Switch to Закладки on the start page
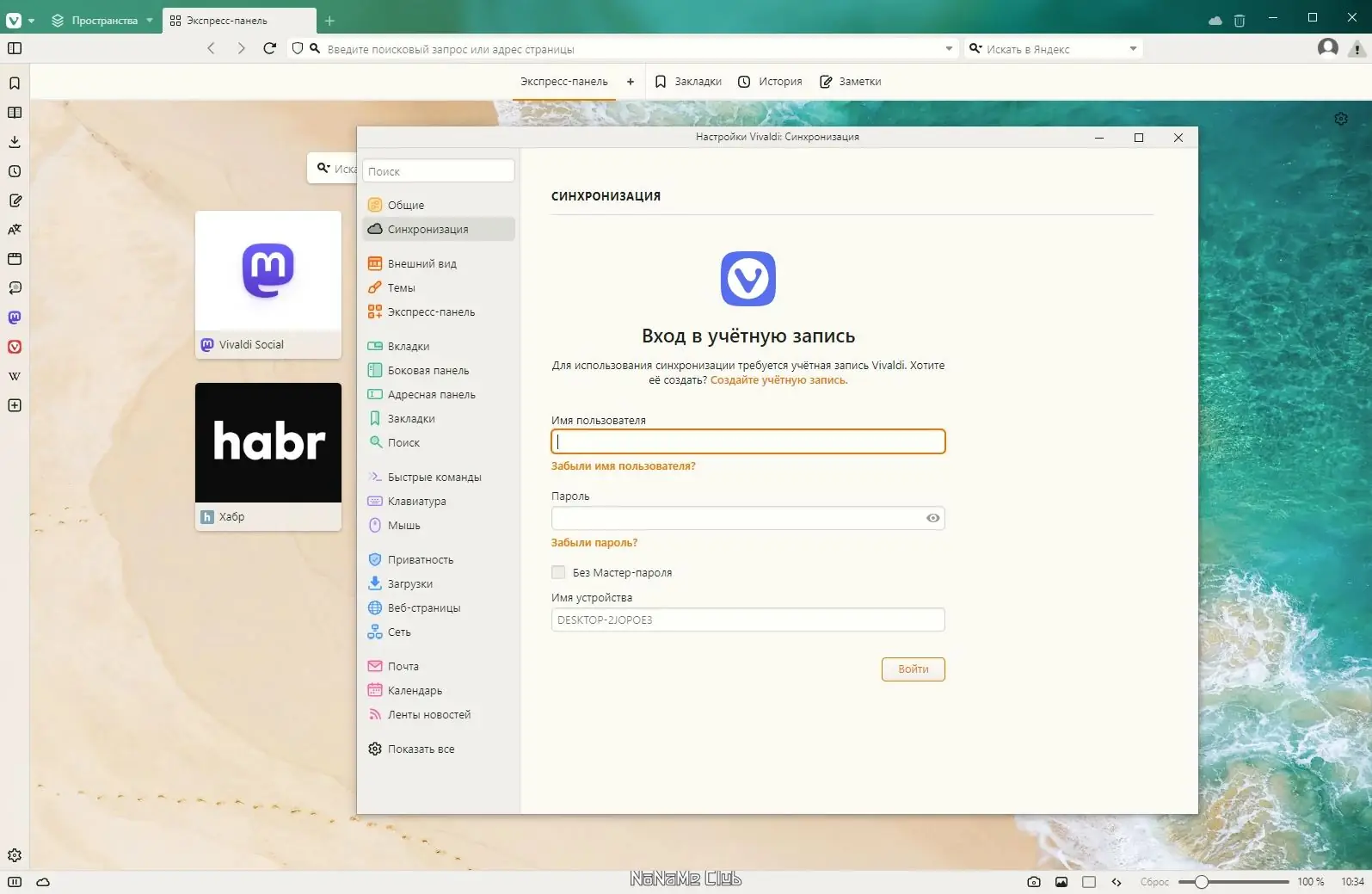Viewport: 1372px width, 894px height. pos(688,82)
